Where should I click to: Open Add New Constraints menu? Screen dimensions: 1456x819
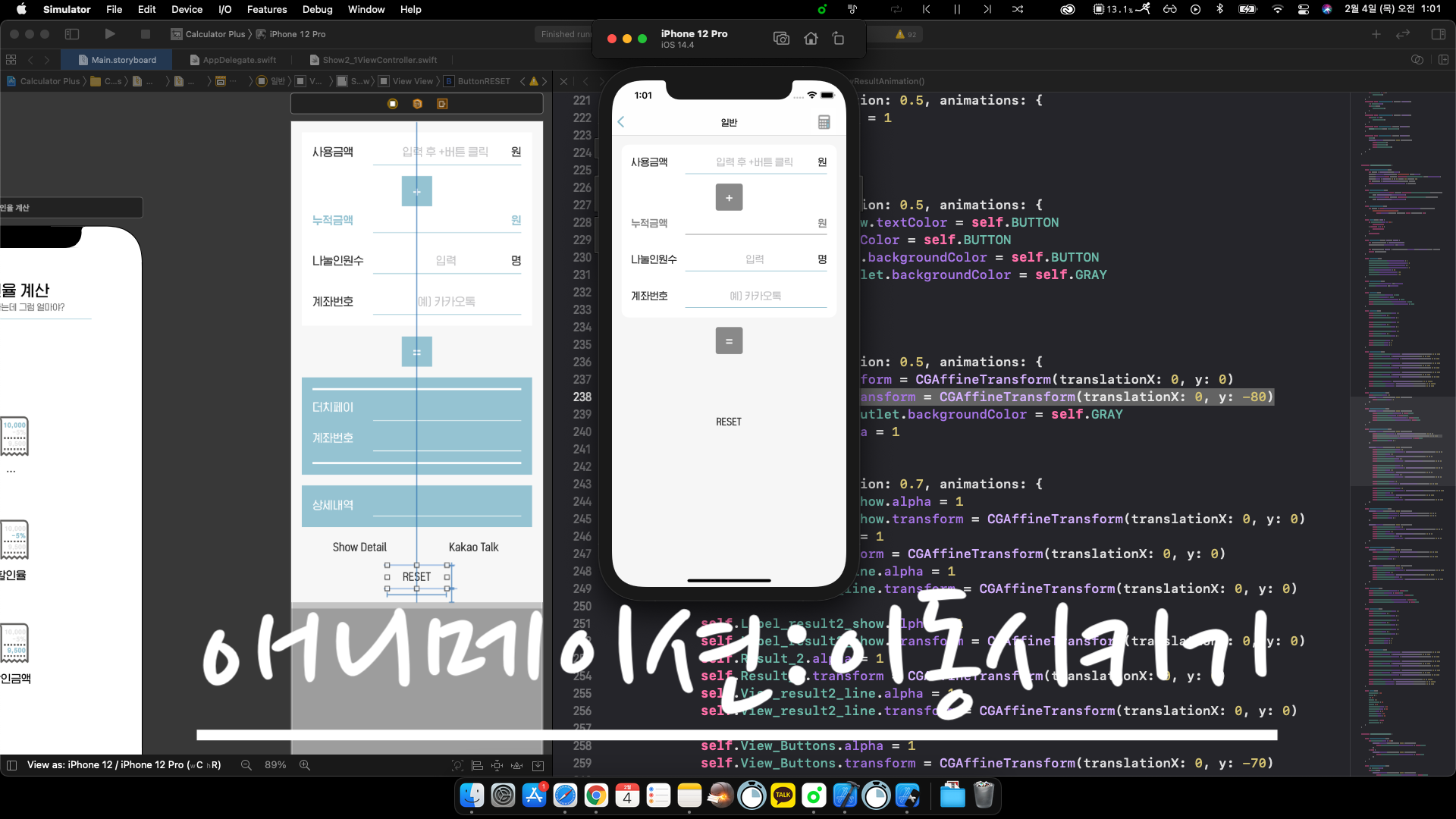[497, 766]
